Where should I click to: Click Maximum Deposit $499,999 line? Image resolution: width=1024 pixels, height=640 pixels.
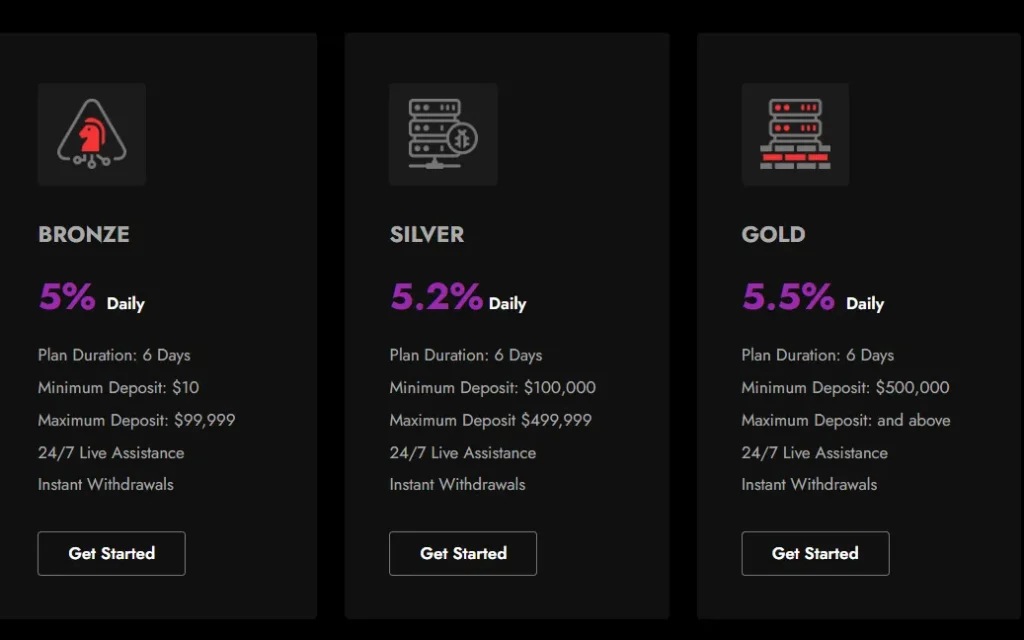click(490, 420)
